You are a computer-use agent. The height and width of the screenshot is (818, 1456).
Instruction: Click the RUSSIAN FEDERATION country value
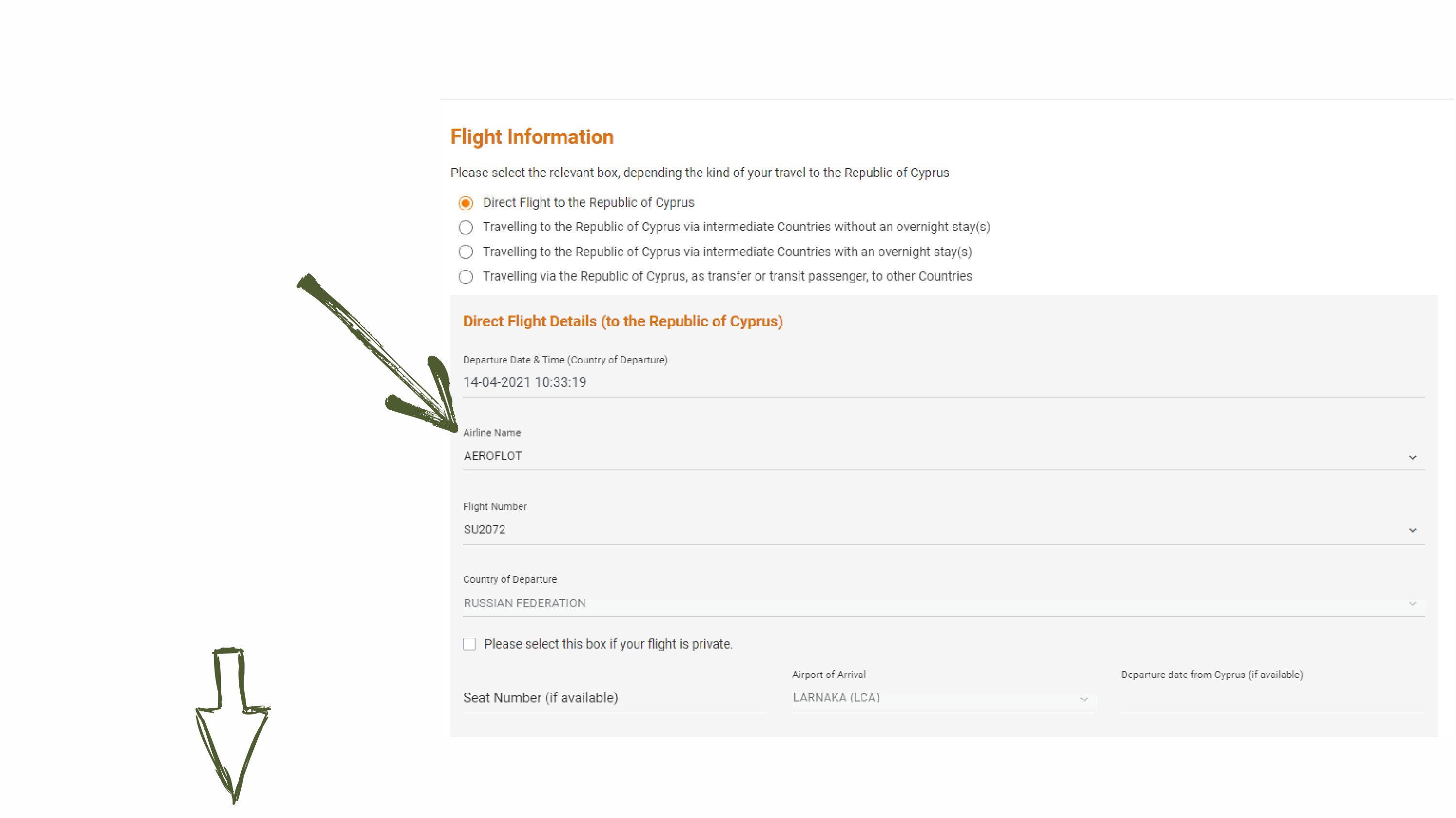point(525,603)
